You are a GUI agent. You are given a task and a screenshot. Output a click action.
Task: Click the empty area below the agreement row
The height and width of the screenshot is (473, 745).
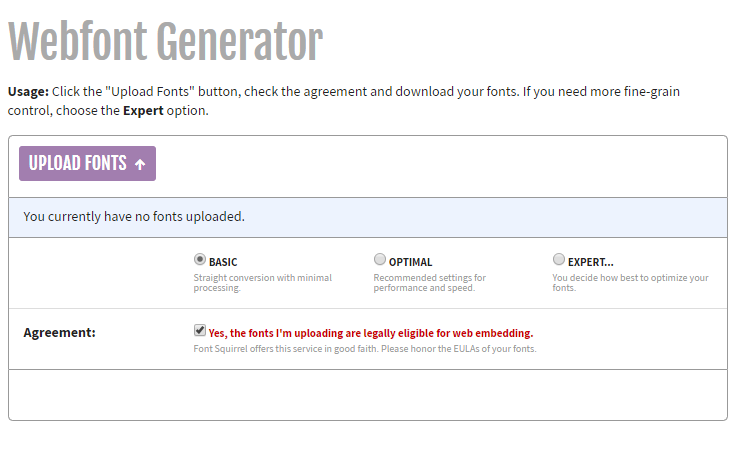pos(367,394)
